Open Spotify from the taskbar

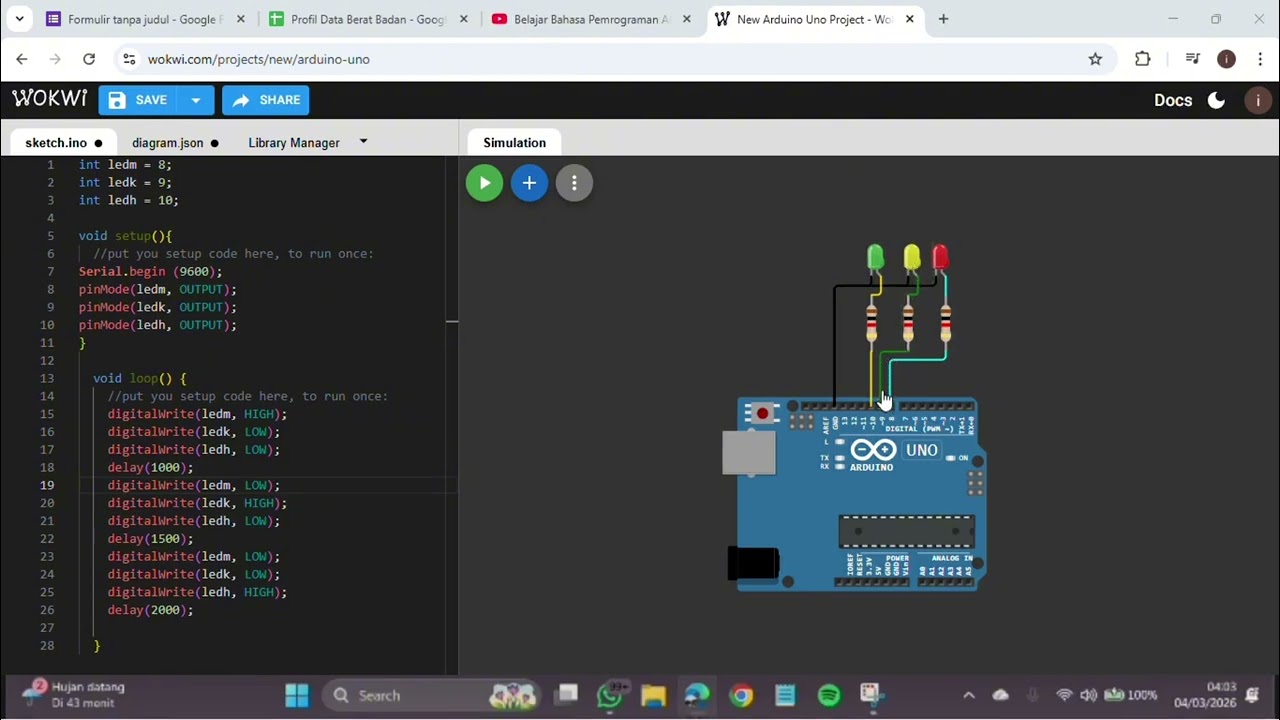(829, 695)
